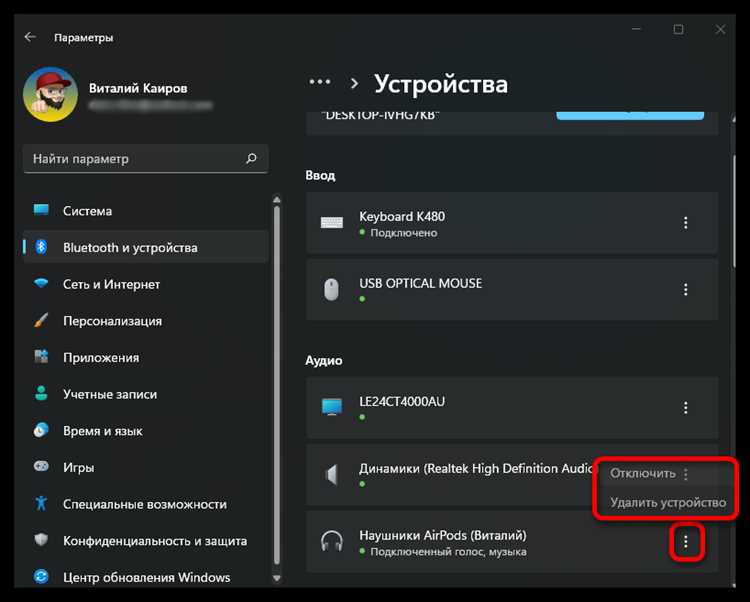Click the search magnifier icon
The height and width of the screenshot is (602, 750).
pos(251,158)
